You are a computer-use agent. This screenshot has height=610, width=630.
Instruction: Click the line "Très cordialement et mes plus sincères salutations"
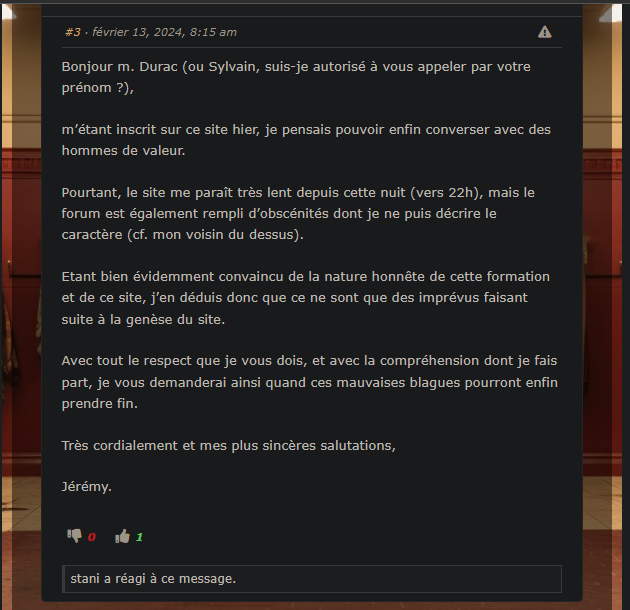tap(229, 446)
